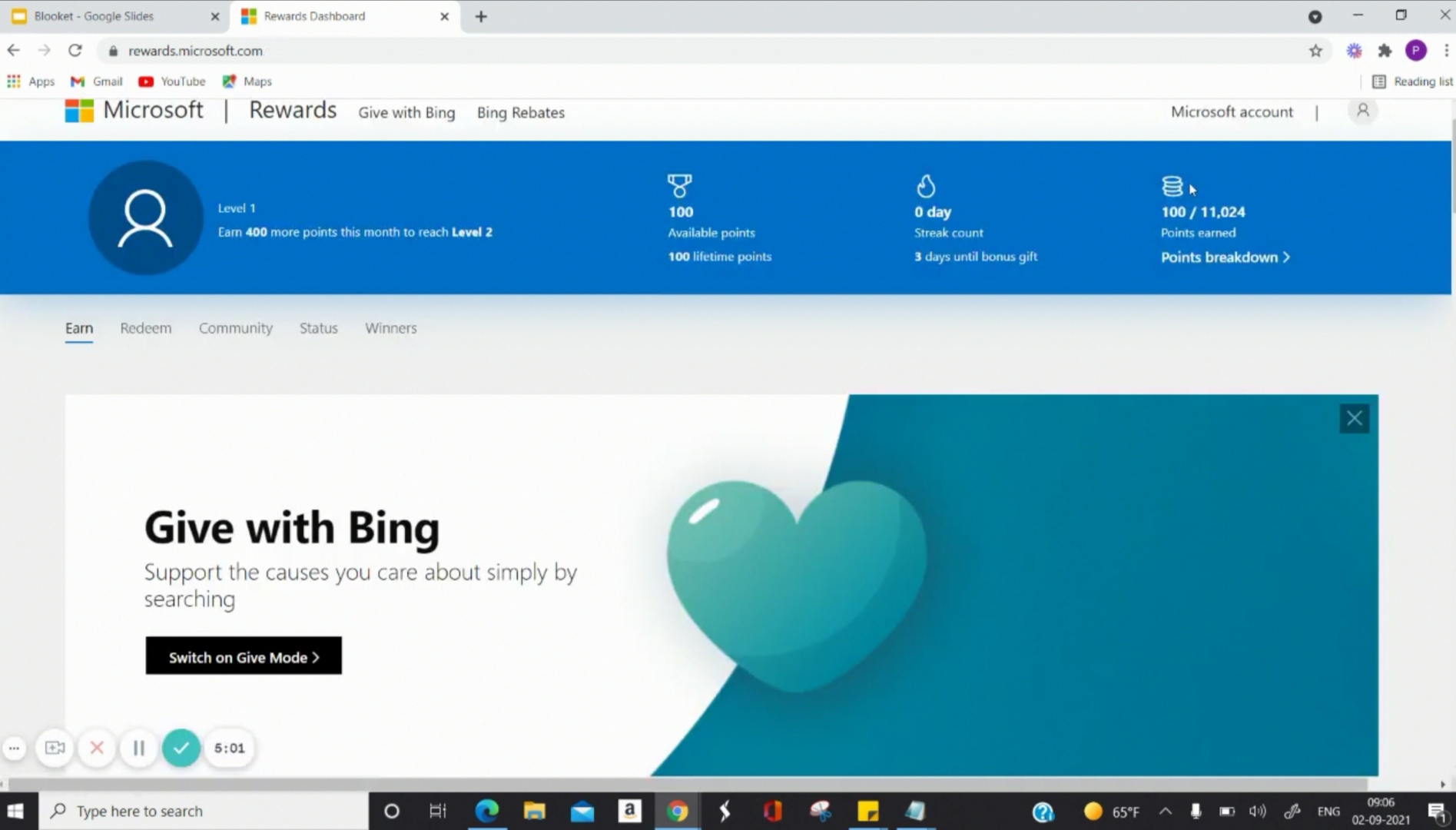The image size is (1456, 830).
Task: Click the Points earned coins icon
Action: coord(1172,186)
